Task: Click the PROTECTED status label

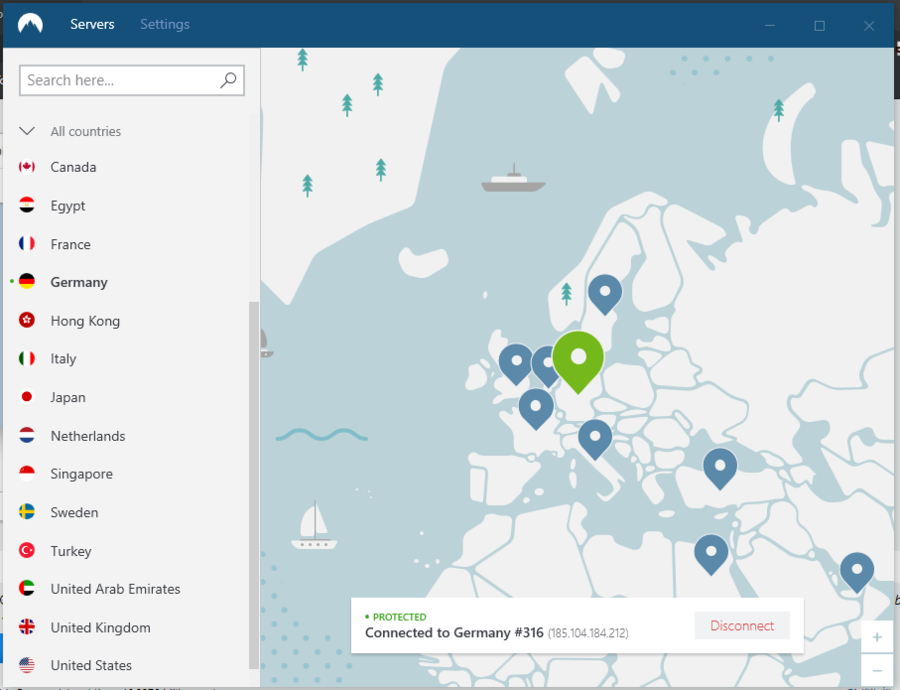Action: click(x=399, y=617)
